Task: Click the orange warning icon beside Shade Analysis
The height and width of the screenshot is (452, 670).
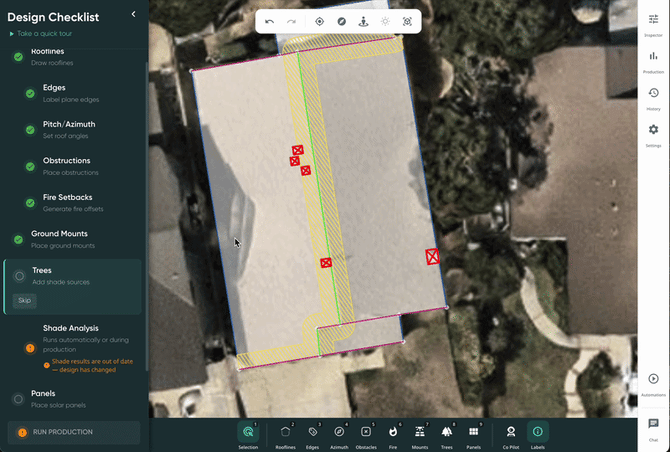Action: pos(30,348)
